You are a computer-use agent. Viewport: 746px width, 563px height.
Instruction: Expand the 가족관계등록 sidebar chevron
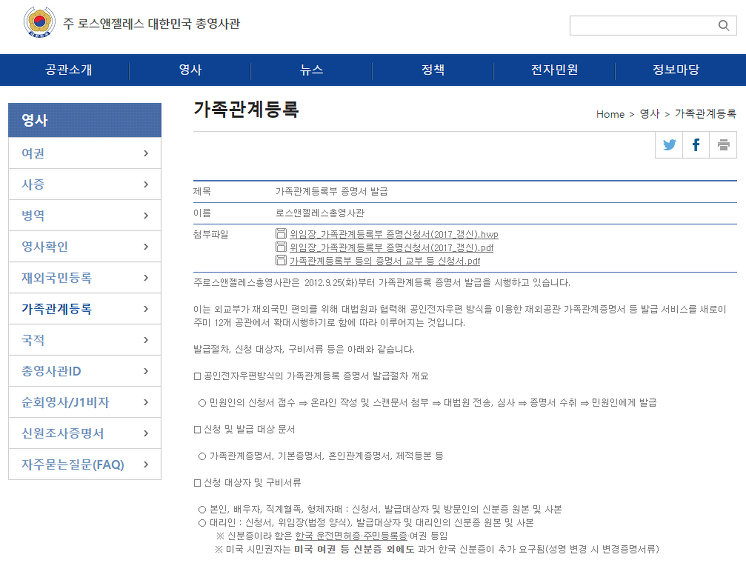(146, 309)
